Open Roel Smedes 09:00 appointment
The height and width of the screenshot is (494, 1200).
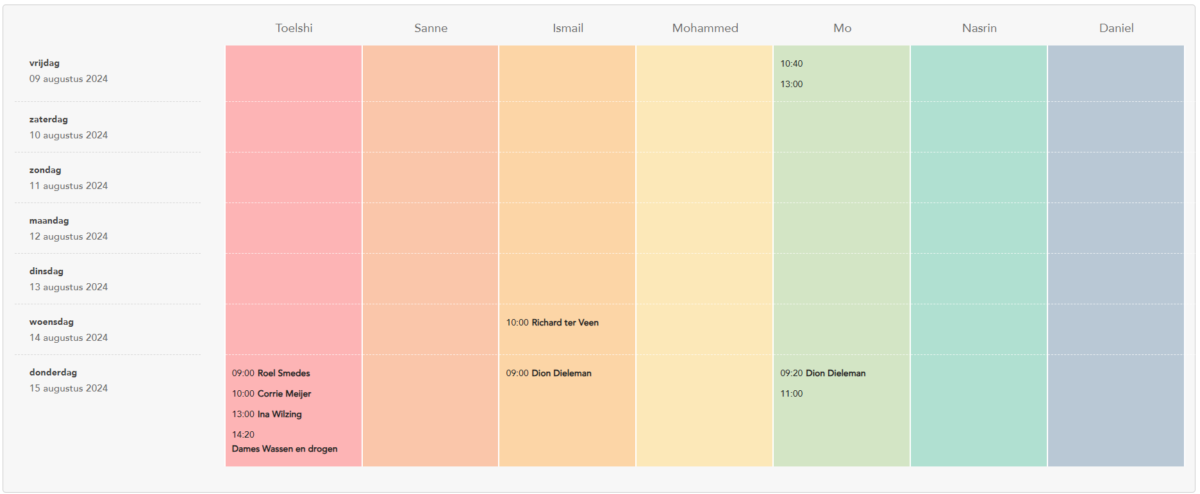pyautogui.click(x=271, y=373)
